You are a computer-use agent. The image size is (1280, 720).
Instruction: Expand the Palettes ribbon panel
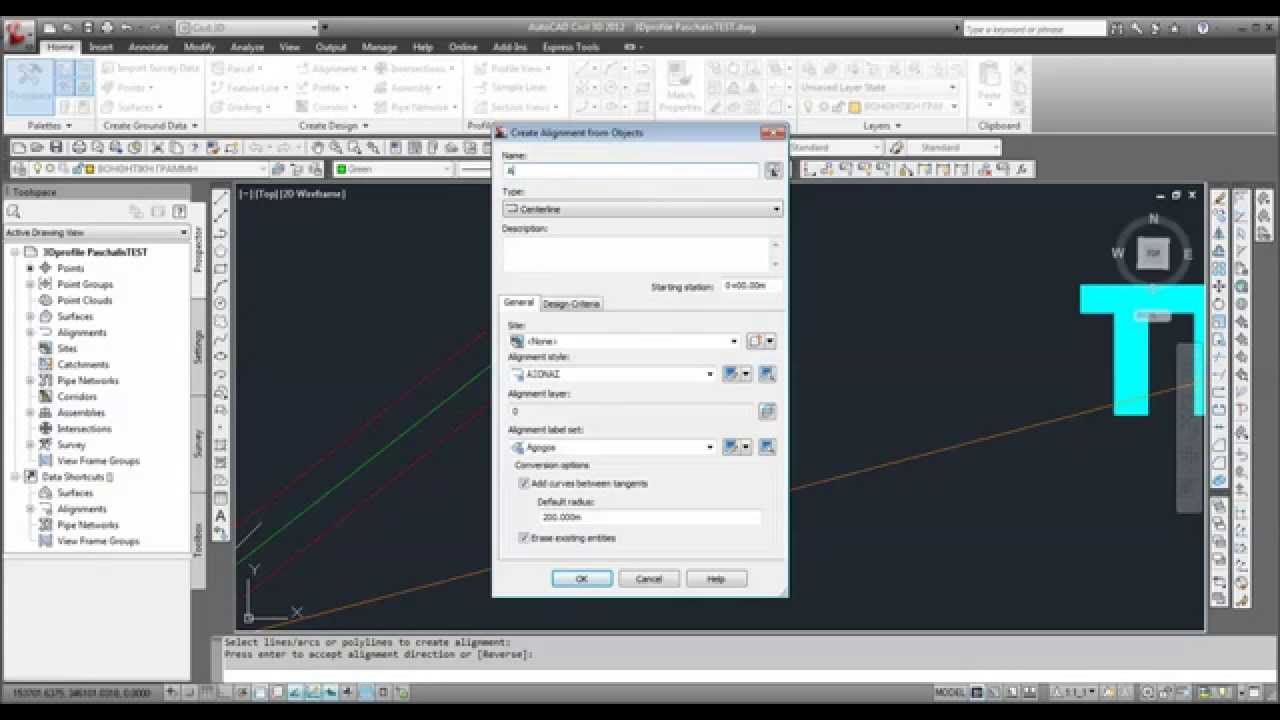pyautogui.click(x=50, y=126)
